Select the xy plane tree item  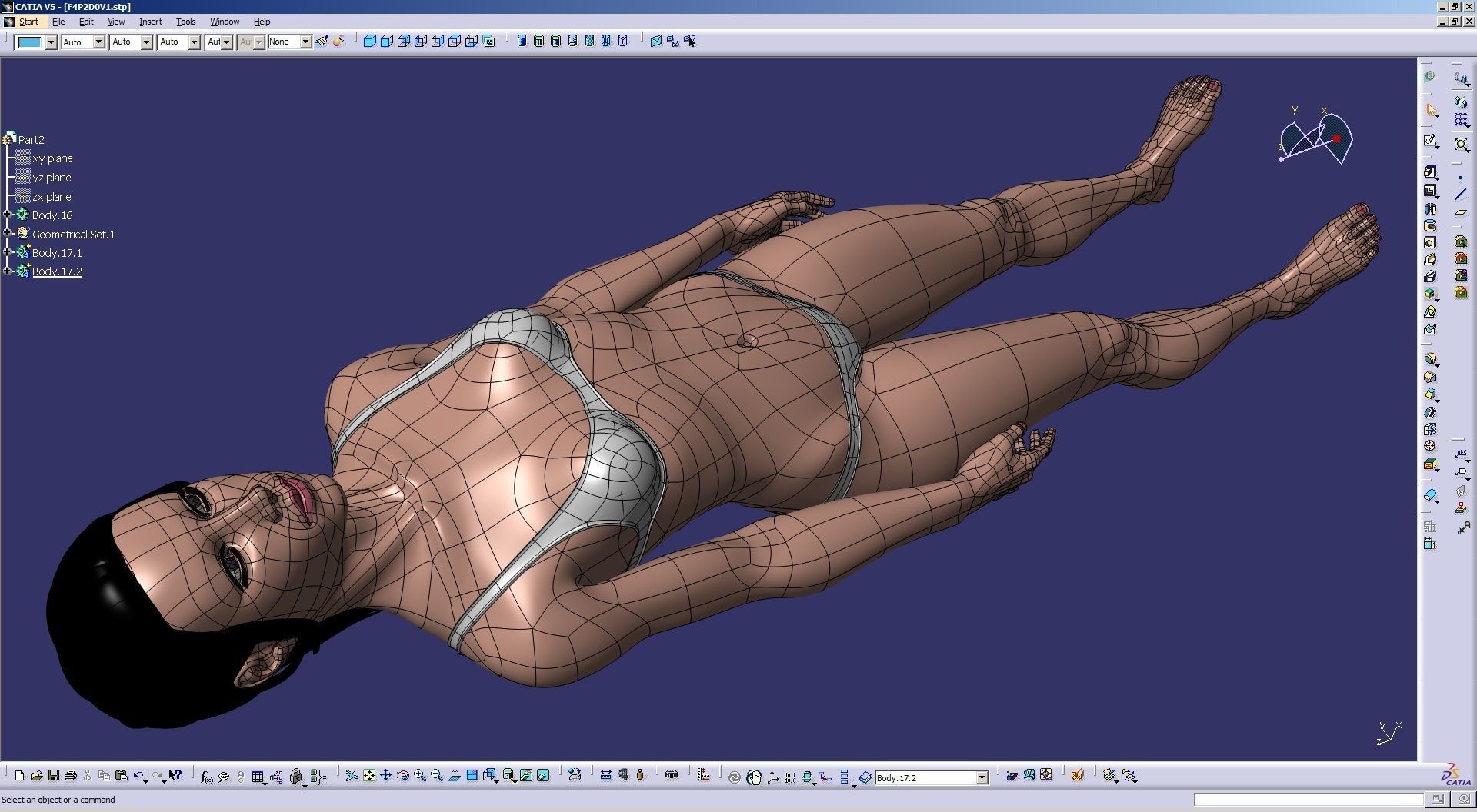[x=52, y=158]
